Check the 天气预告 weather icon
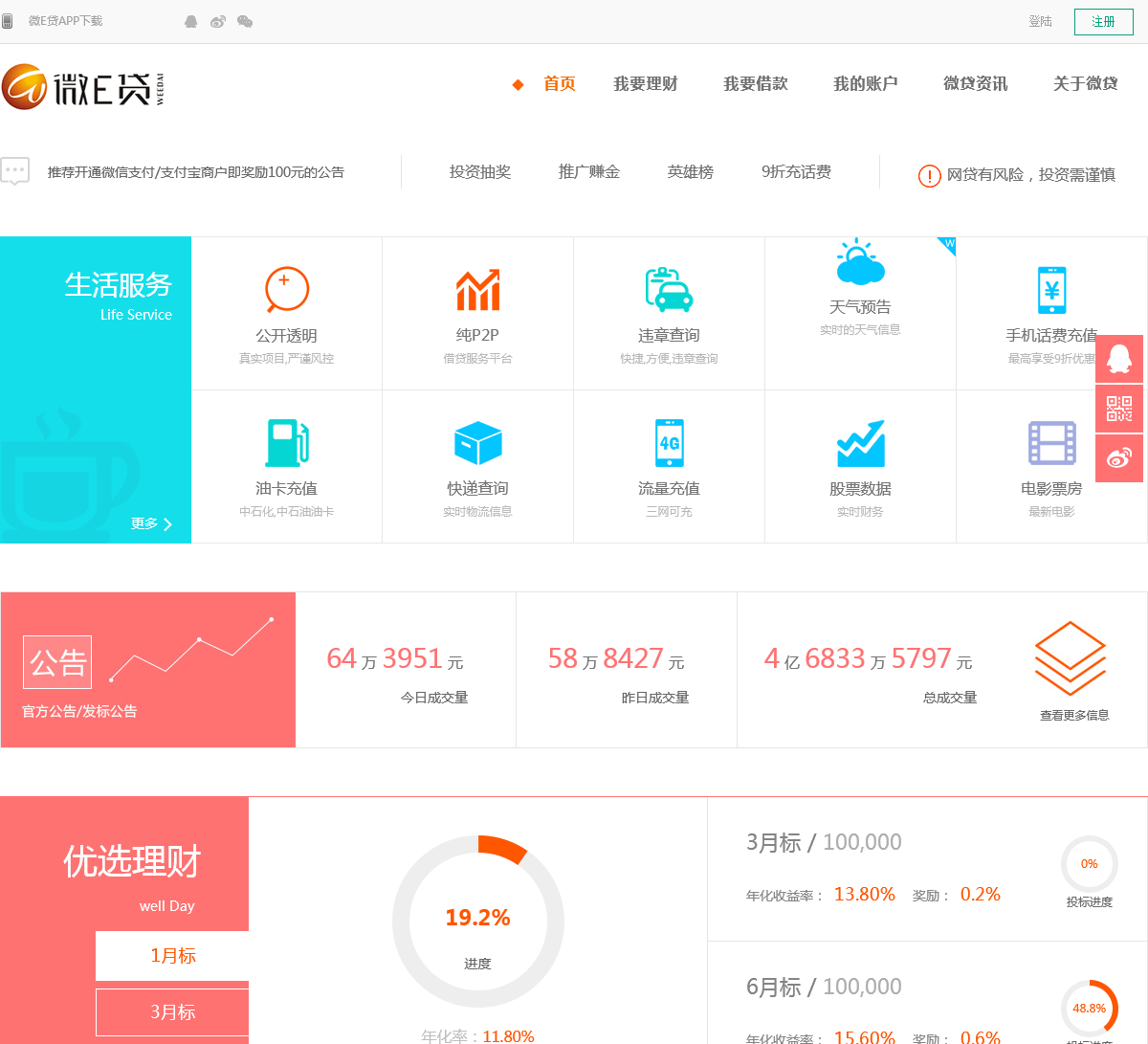Screen dimensions: 1148x1044 point(860,263)
